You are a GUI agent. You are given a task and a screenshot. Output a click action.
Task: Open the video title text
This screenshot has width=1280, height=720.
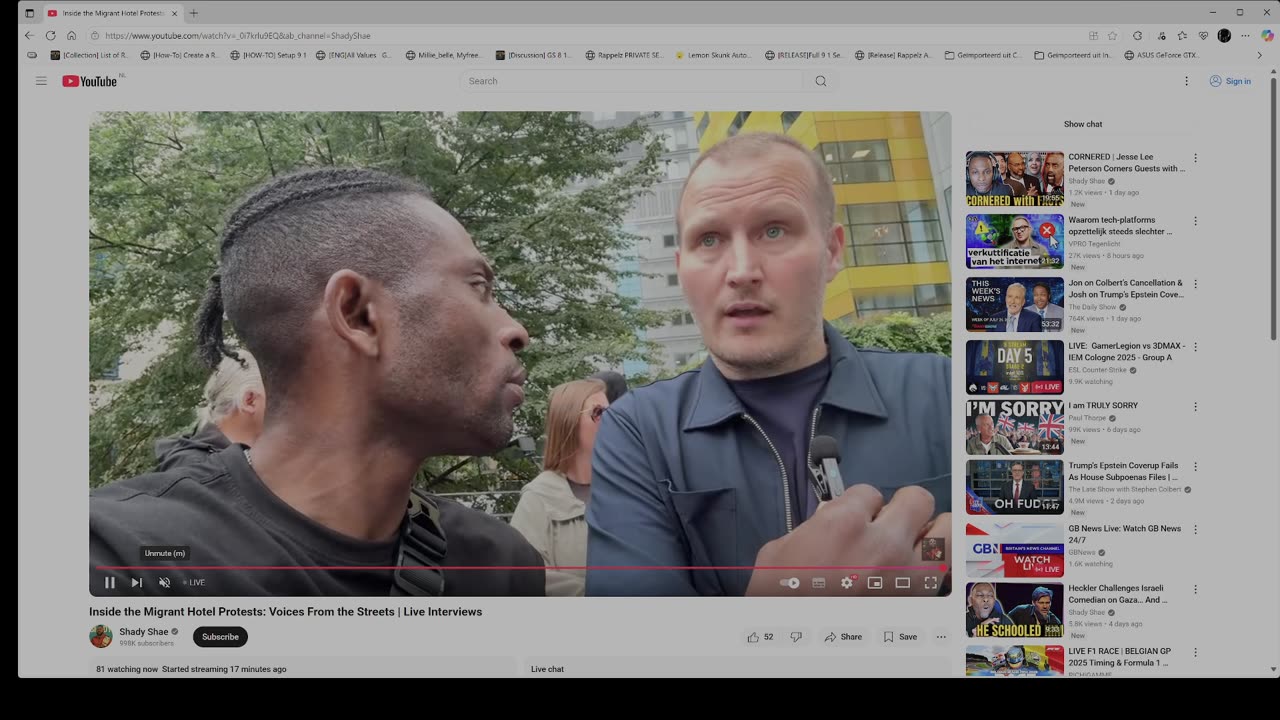[285, 612]
